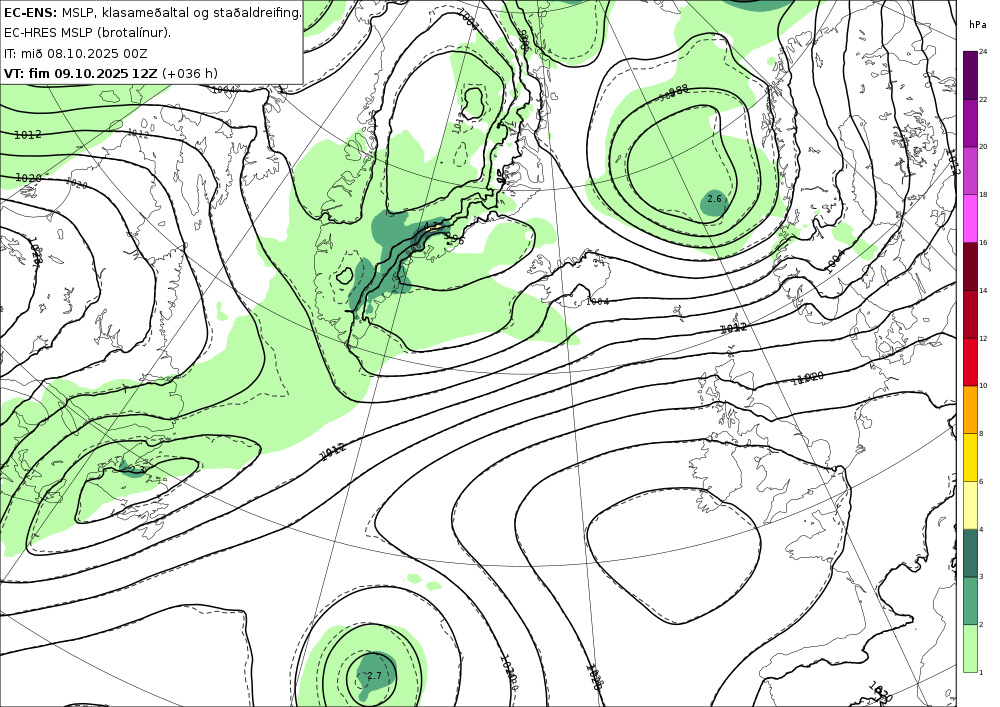This screenshot has width=1000, height=707.
Task: Click the orange 8–10 hPa legend swatch
Action: click(970, 410)
